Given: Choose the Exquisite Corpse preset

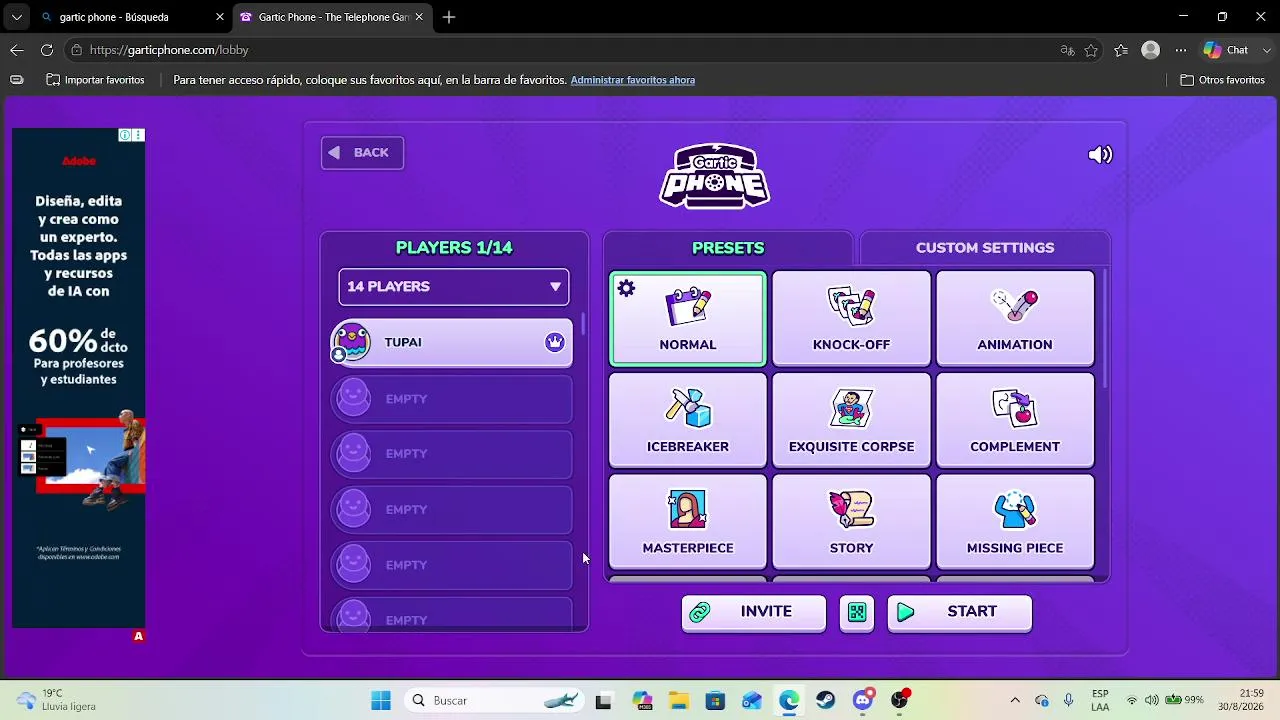Looking at the screenshot, I should [x=851, y=420].
